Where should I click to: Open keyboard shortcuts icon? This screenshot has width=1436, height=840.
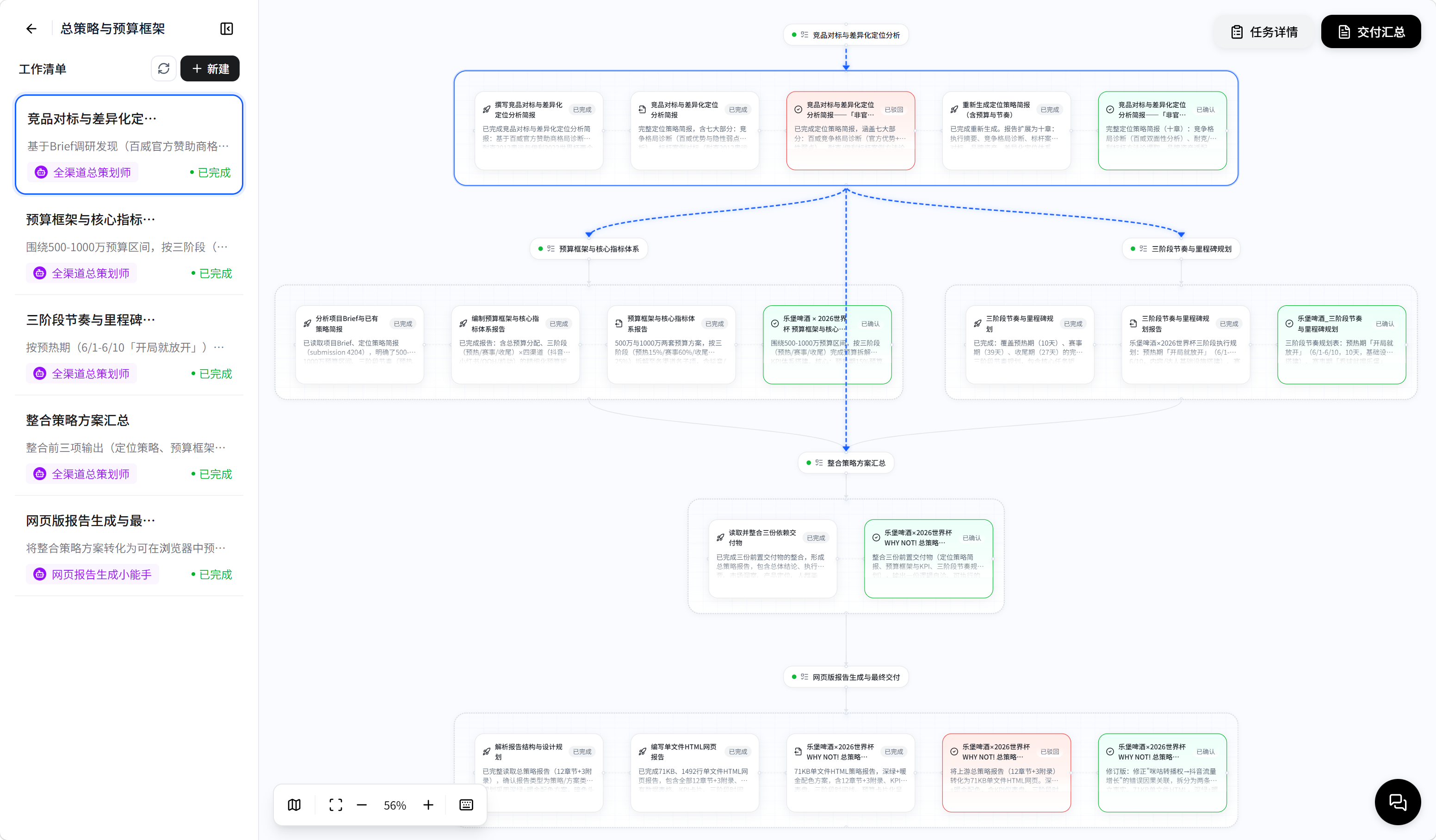[466, 805]
